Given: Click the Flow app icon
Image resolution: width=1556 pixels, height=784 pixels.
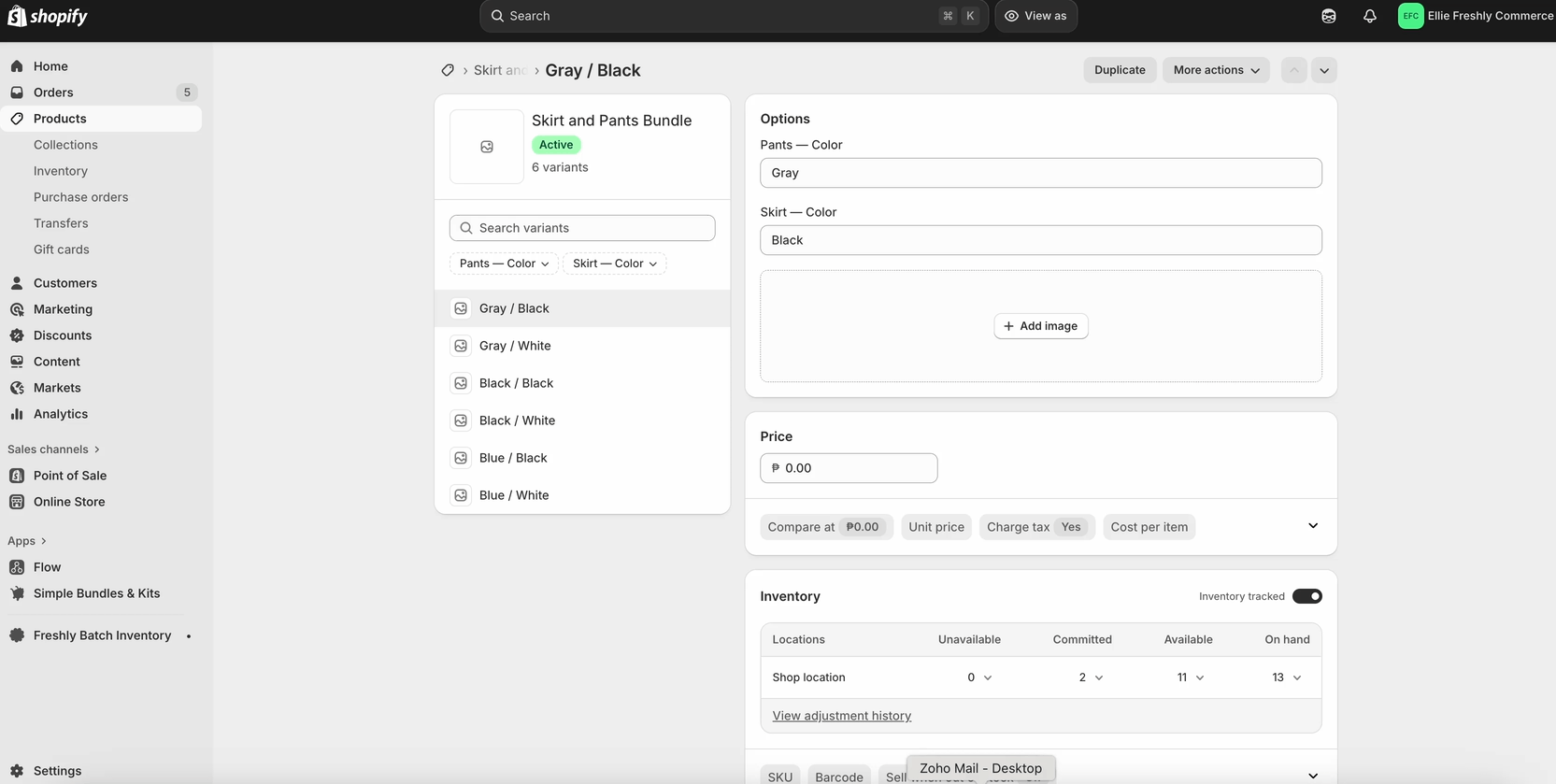Looking at the screenshot, I should [x=17, y=567].
